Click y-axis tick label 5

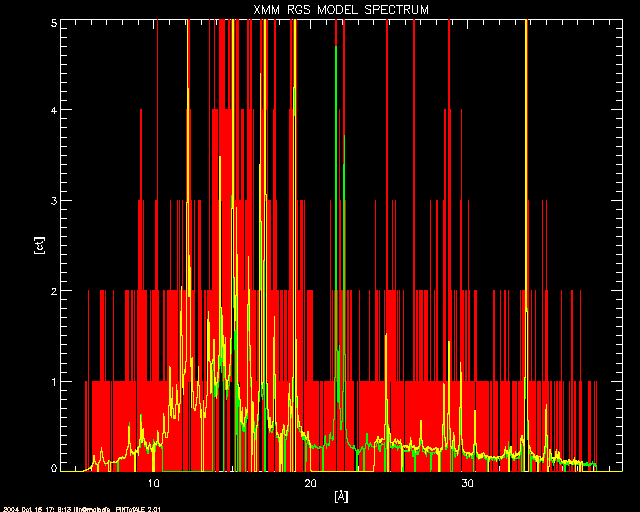tap(53, 22)
